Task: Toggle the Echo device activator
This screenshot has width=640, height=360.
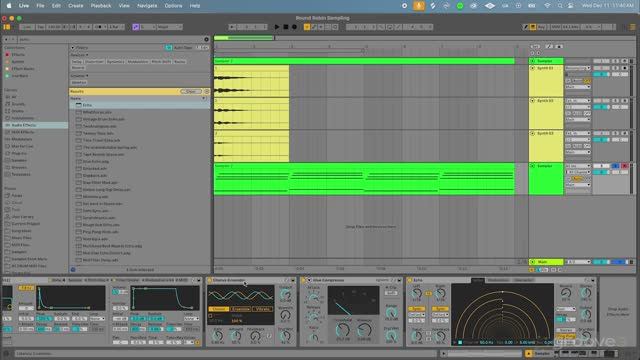Action: pyautogui.click(x=410, y=280)
